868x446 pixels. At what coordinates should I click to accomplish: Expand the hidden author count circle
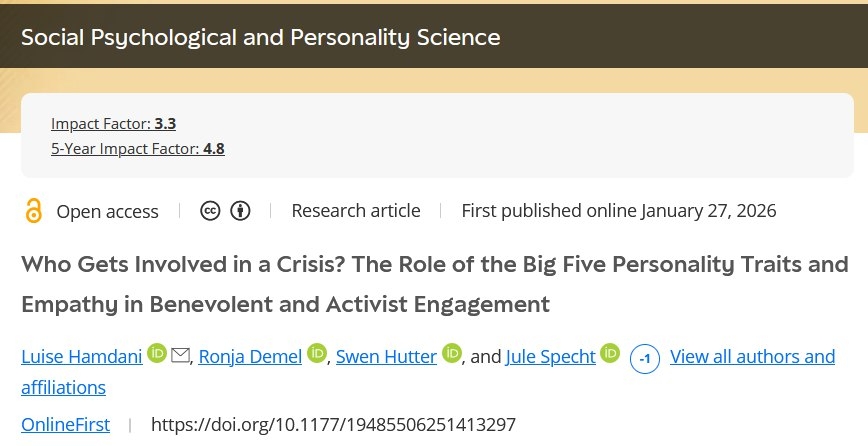pos(645,358)
